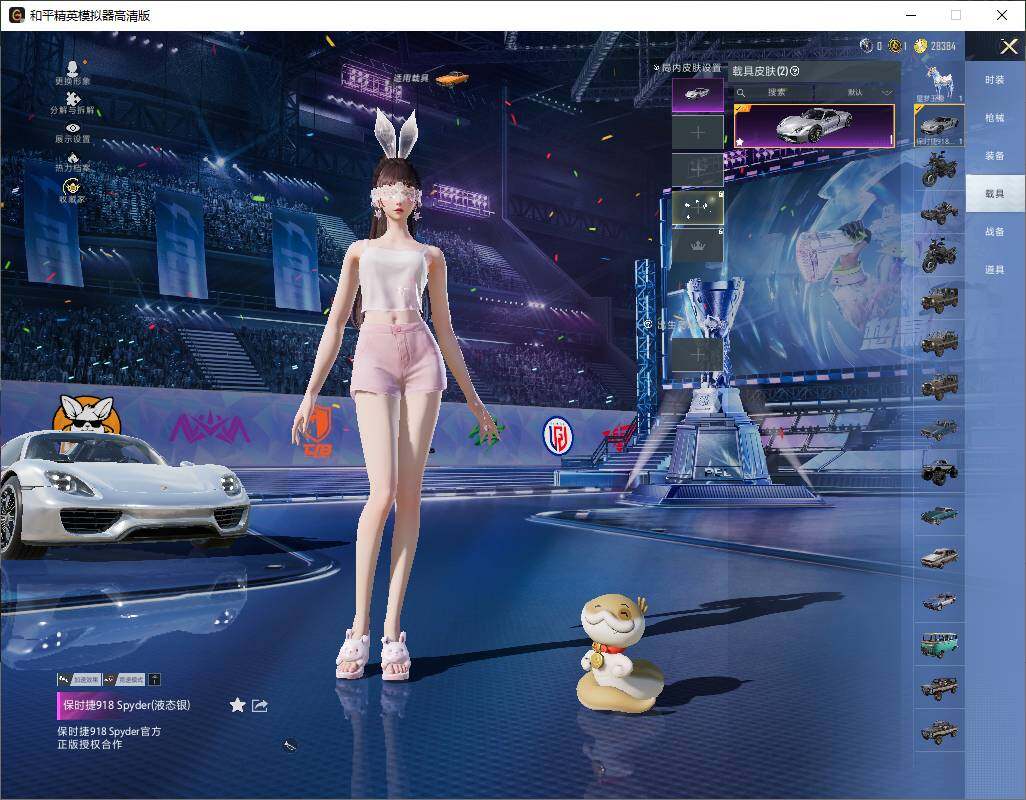The width and height of the screenshot is (1026, 800).
Task: Open 收藏家 collector badge icon
Action: click(x=73, y=186)
